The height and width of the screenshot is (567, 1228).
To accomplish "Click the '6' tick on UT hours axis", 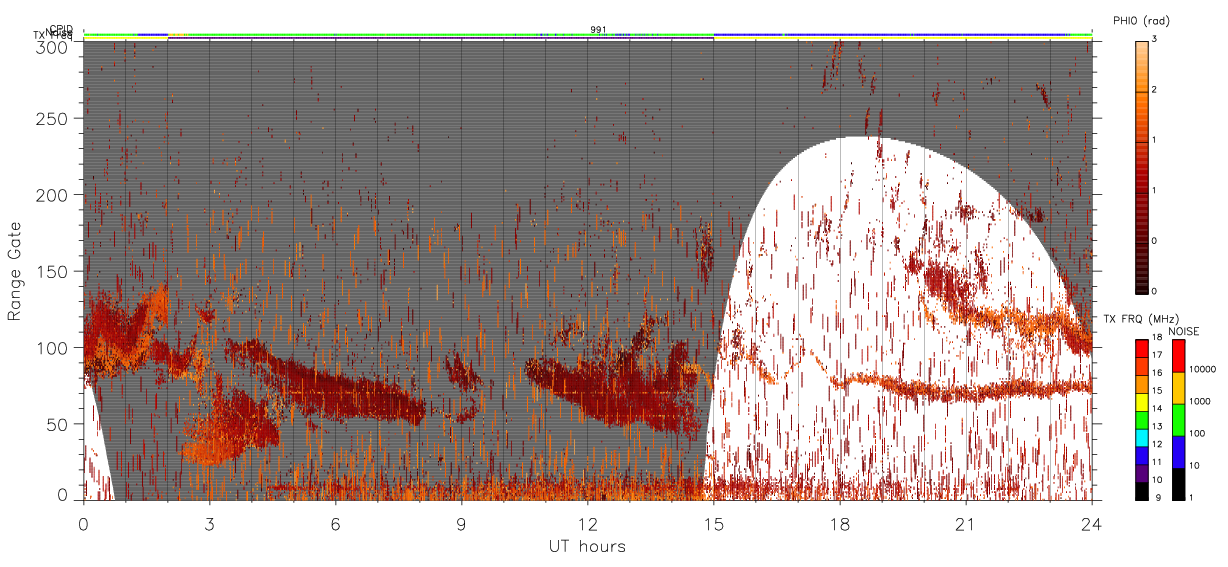I will tap(335, 524).
